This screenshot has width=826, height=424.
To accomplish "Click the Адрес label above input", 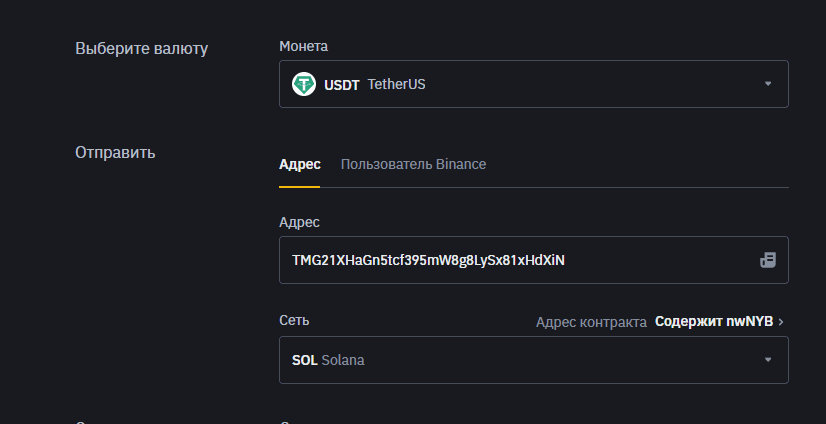I will tap(299, 221).
